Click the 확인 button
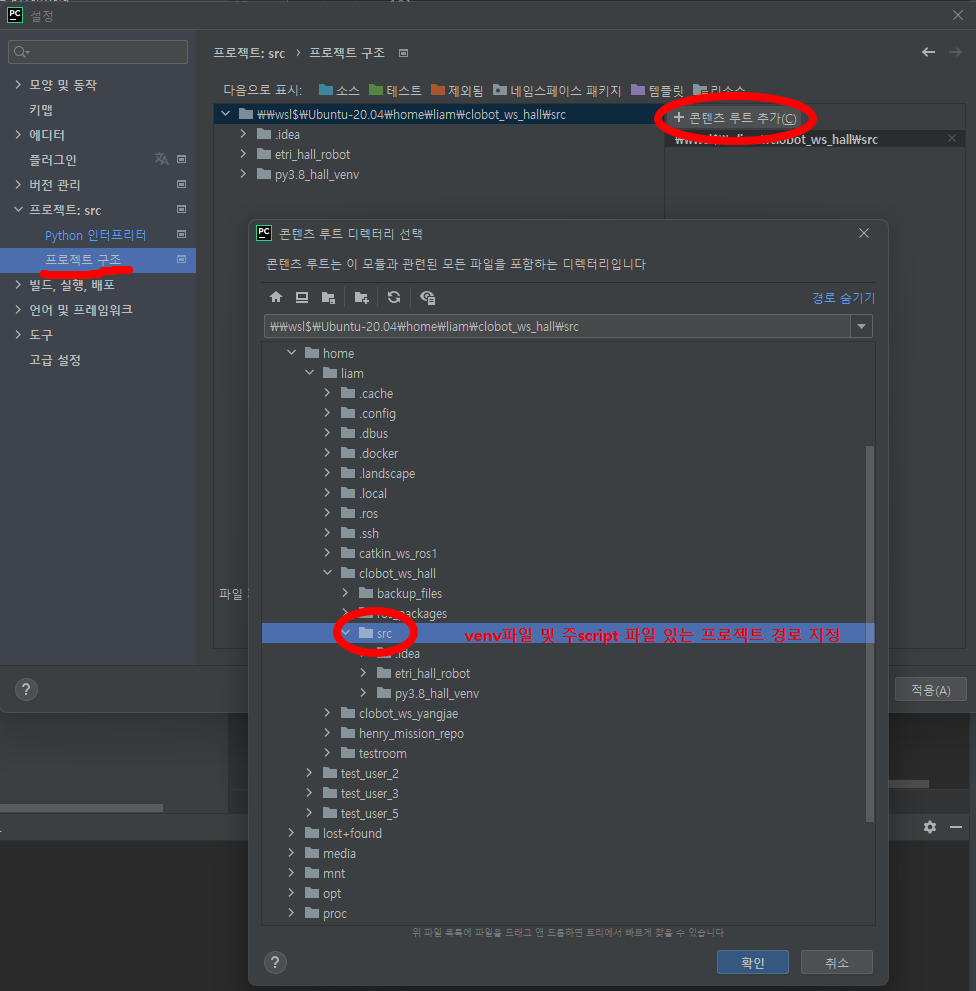The width and height of the screenshot is (976, 991). point(753,963)
